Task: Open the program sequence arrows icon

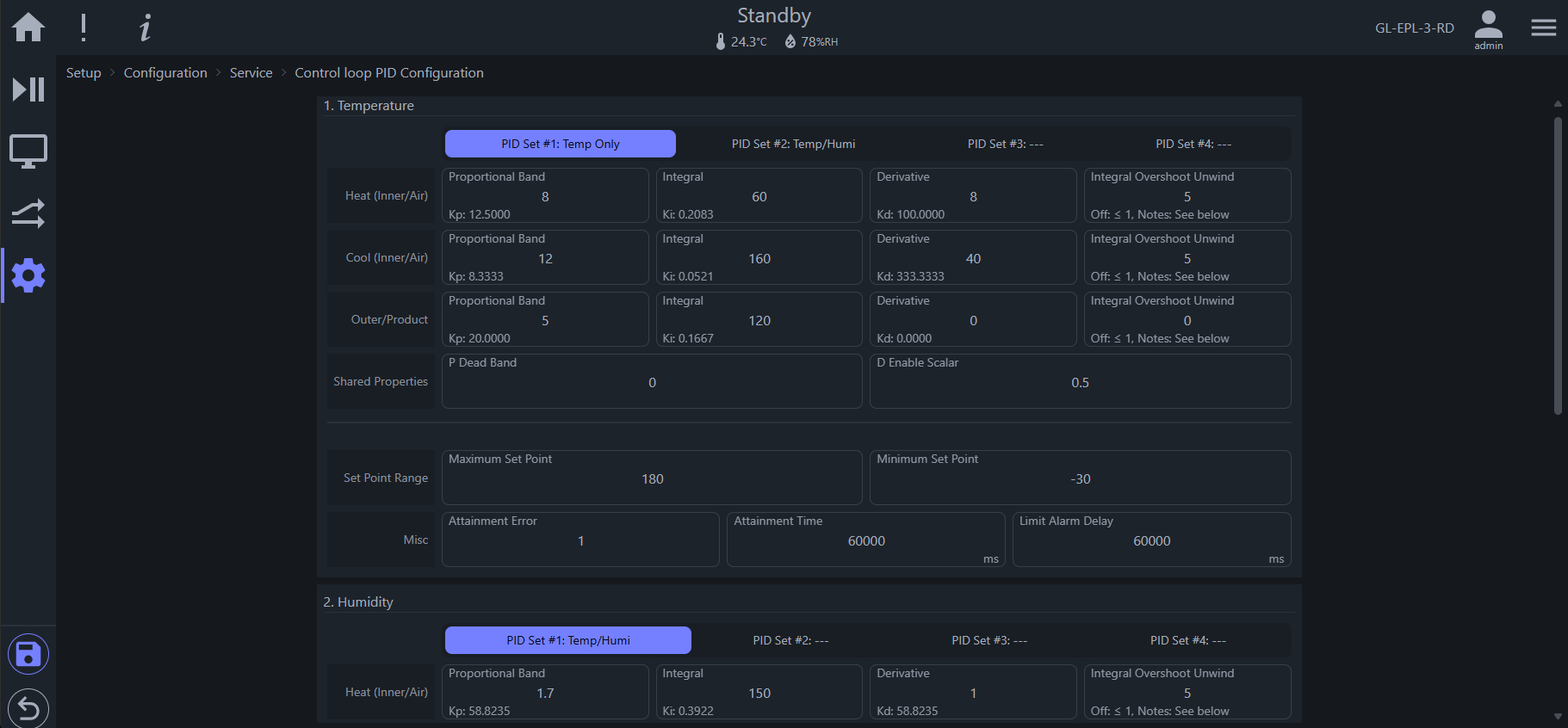Action: [28, 213]
